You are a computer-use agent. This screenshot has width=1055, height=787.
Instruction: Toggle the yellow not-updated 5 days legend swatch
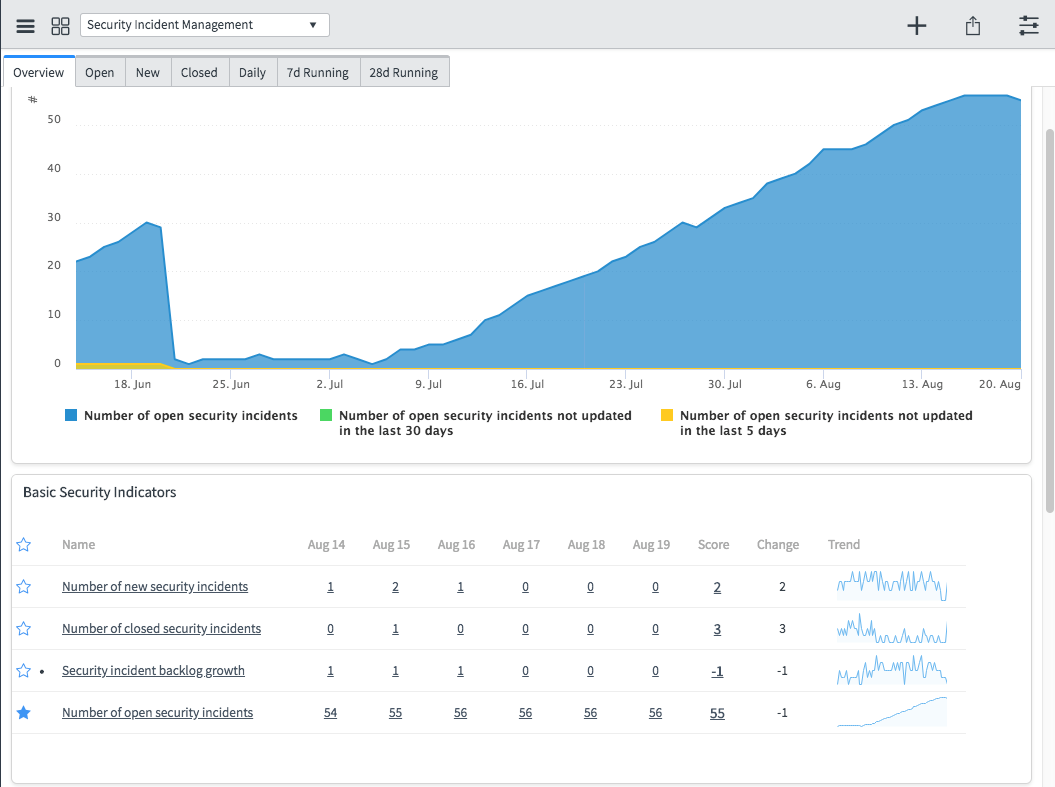(x=667, y=415)
